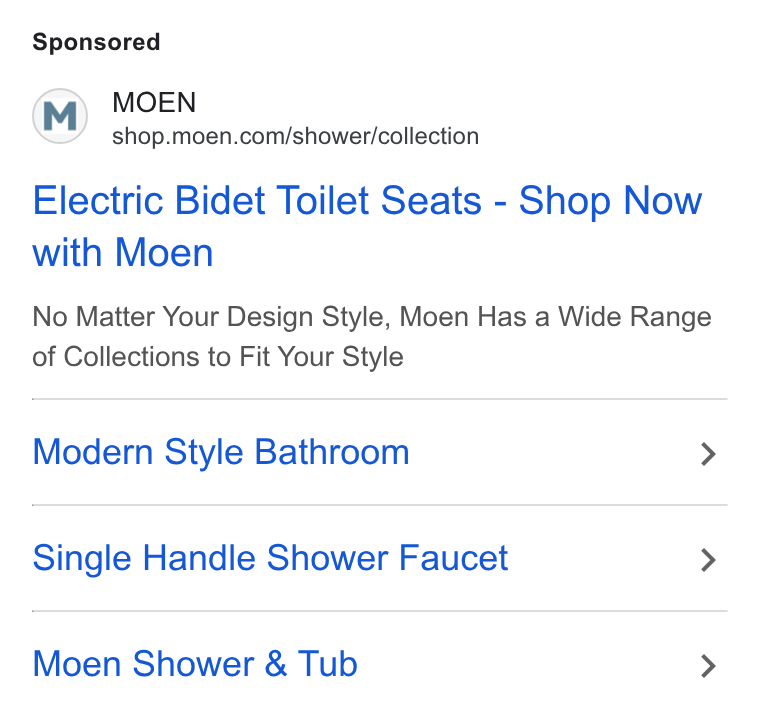Expand the Single Handle Shower Faucet row
This screenshot has height=716, width=760.
tap(380, 558)
